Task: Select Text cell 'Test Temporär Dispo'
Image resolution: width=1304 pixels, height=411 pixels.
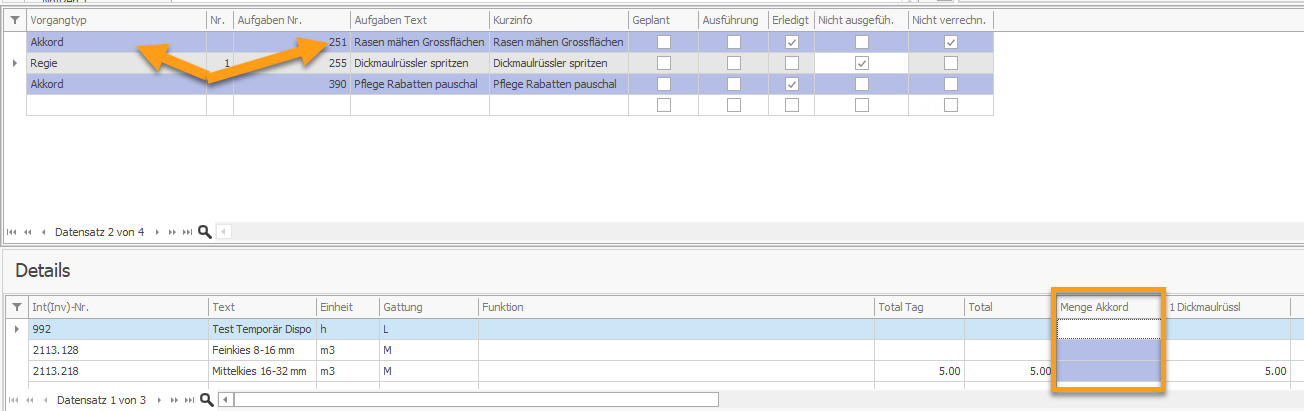Action: (262, 328)
